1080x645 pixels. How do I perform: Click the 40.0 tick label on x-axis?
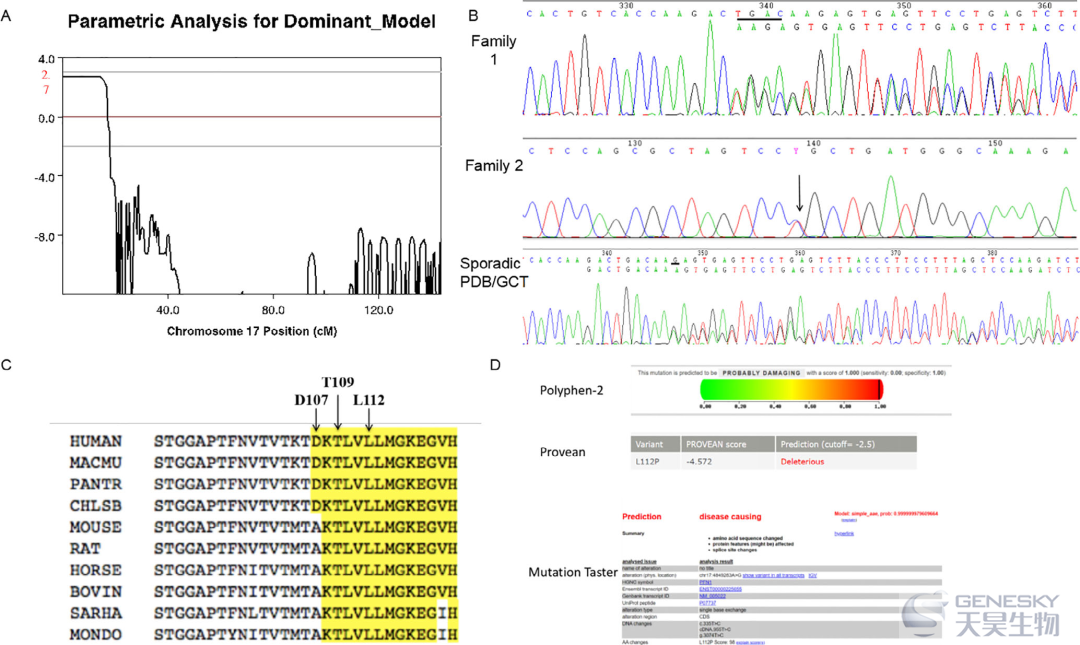(x=168, y=310)
